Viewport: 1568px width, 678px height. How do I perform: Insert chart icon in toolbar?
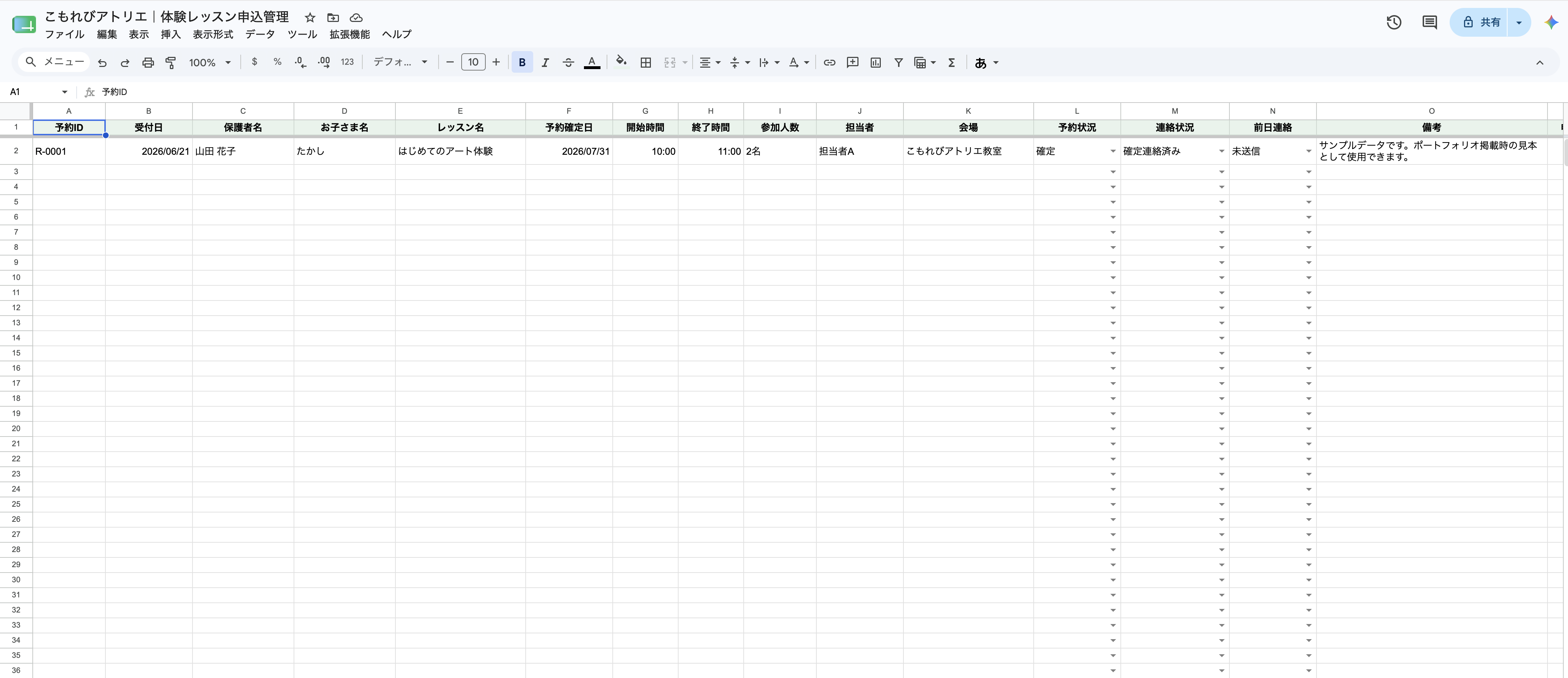coord(876,62)
